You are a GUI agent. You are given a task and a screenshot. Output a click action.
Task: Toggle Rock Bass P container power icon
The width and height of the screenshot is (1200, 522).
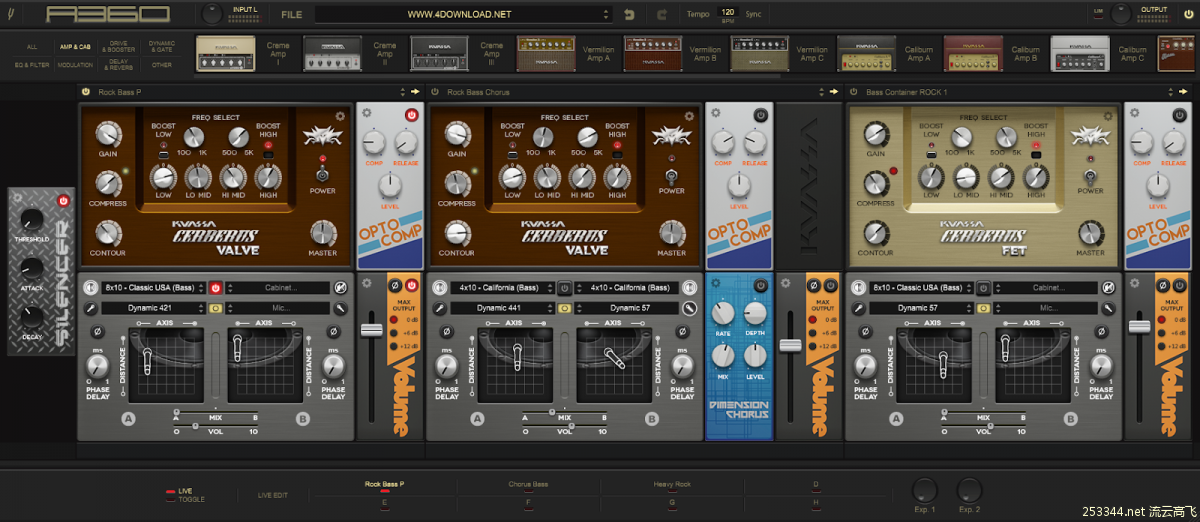tap(86, 92)
